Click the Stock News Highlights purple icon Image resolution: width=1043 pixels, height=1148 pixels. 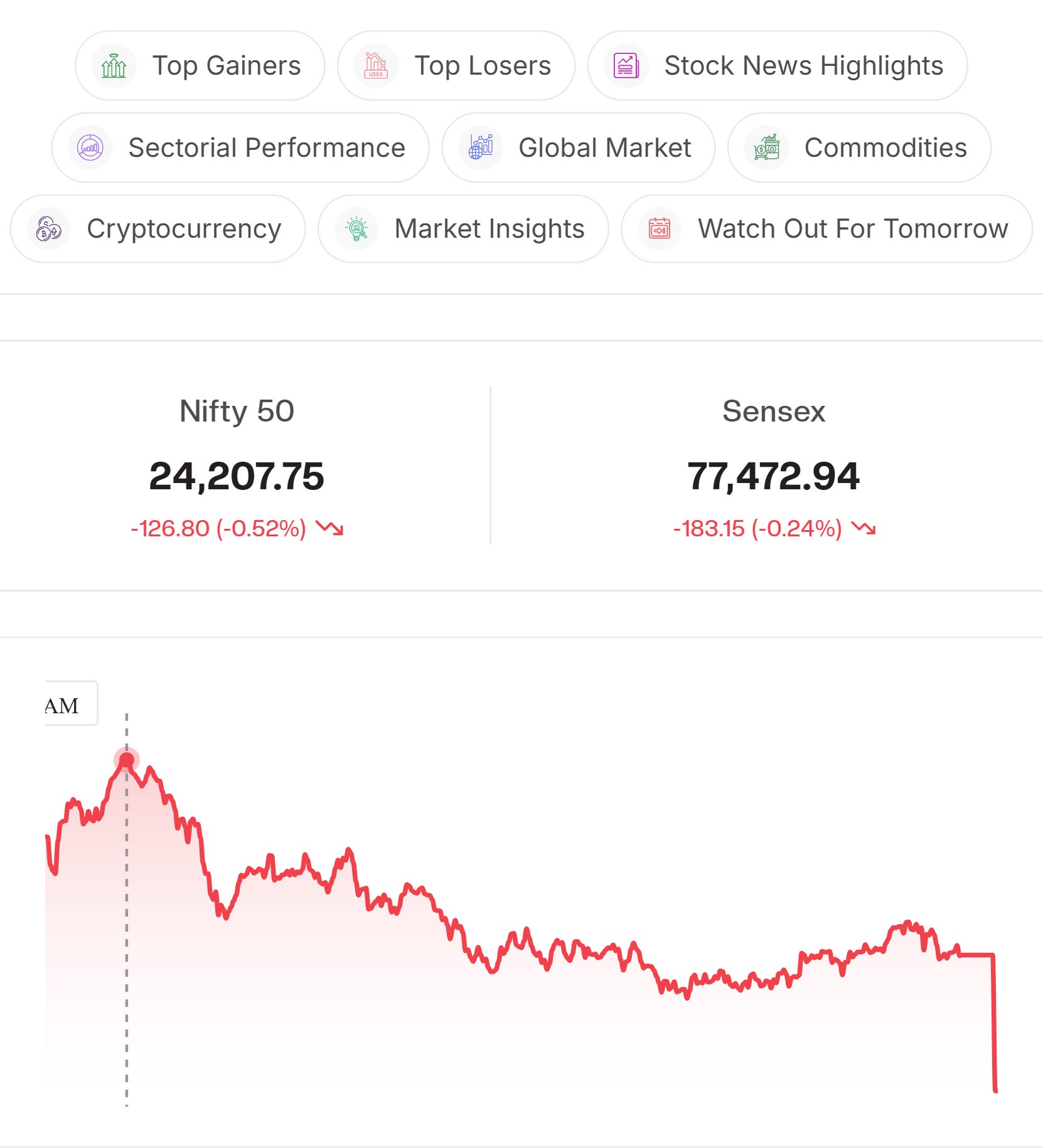click(626, 65)
